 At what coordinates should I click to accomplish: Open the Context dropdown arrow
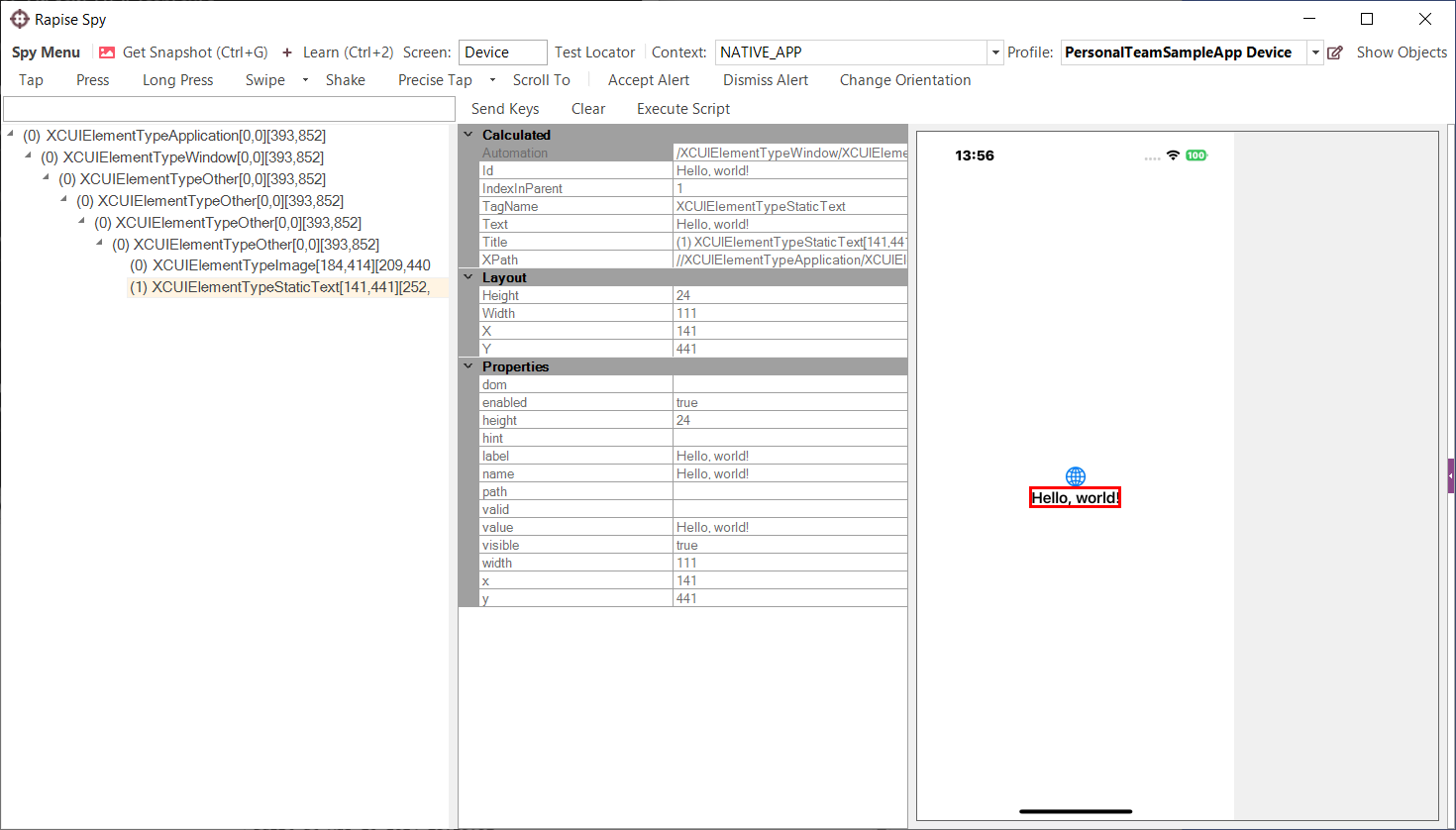pyautogui.click(x=995, y=52)
